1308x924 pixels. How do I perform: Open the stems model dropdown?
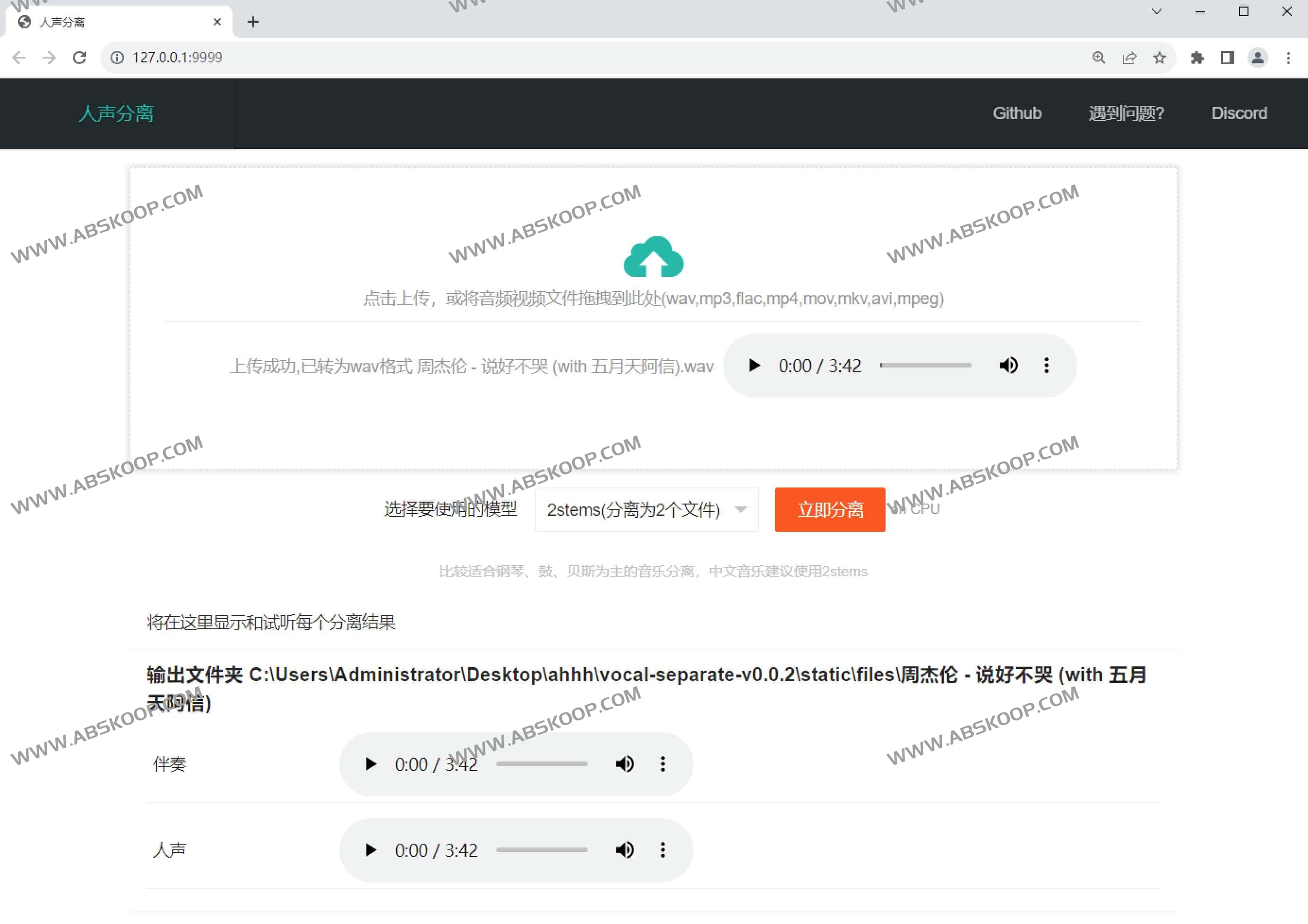coord(646,510)
